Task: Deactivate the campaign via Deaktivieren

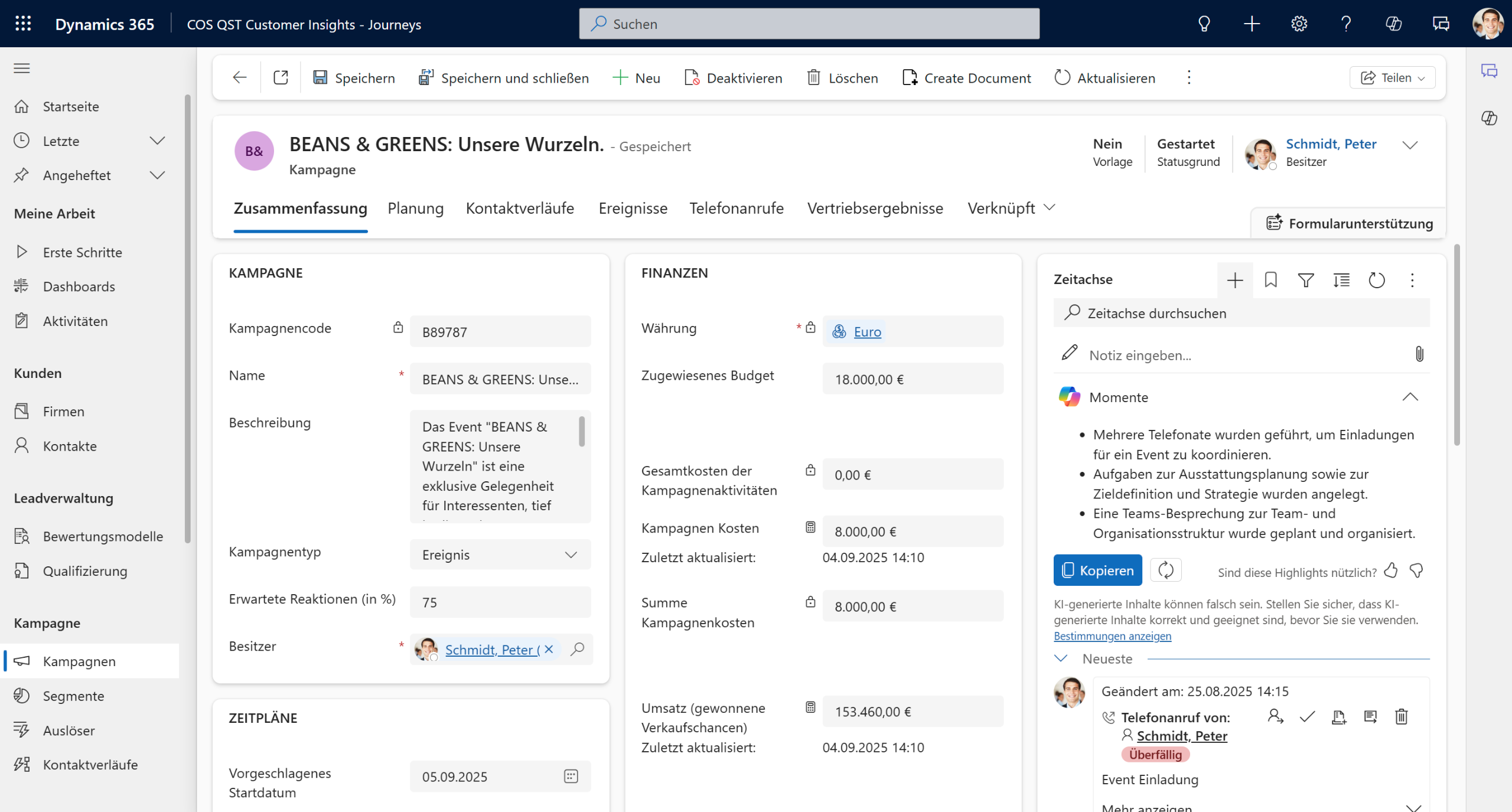Action: pos(733,78)
